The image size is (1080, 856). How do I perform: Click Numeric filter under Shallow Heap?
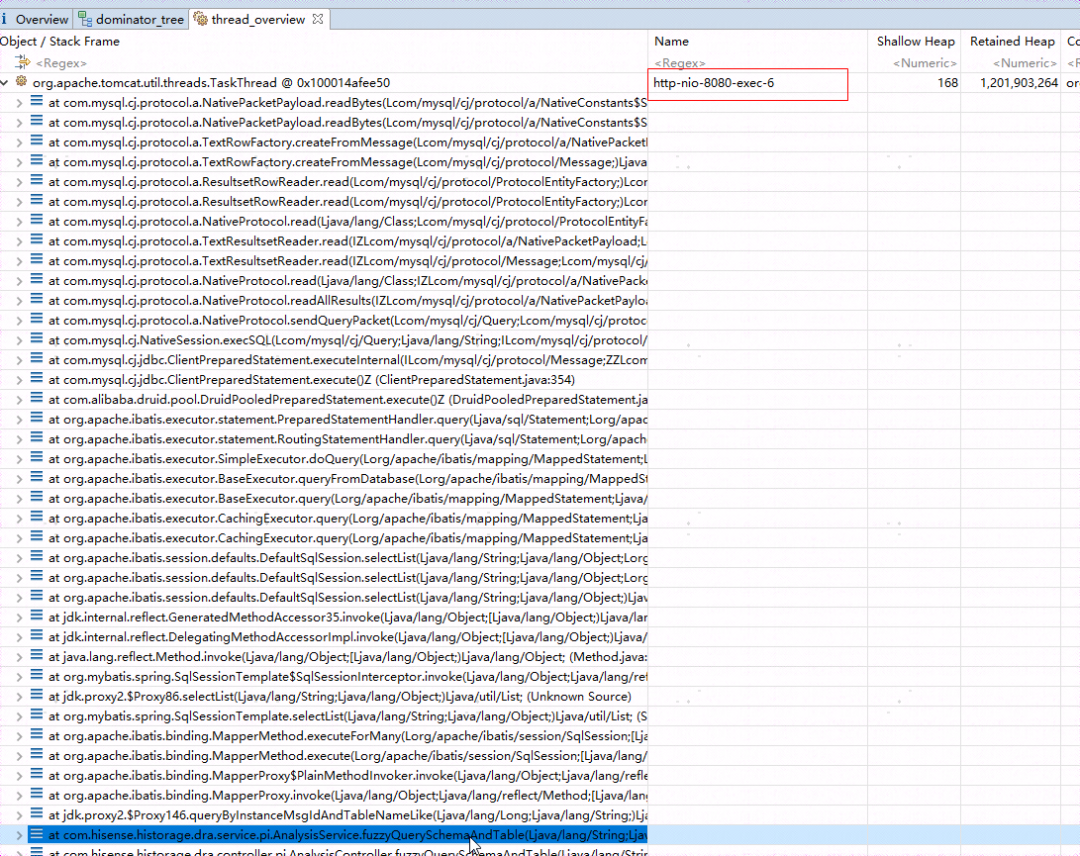coord(924,63)
